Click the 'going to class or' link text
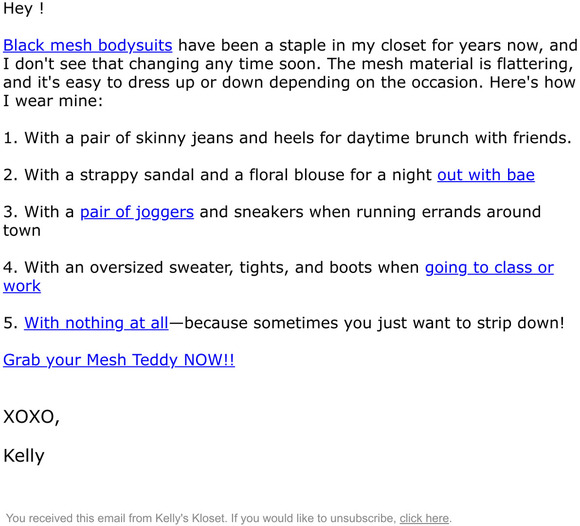The height and width of the screenshot is (526, 580). (489, 268)
